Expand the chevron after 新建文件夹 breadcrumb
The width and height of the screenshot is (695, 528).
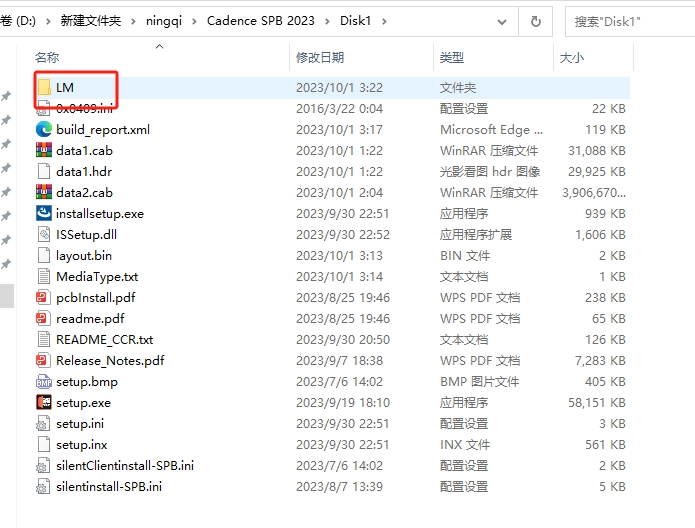click(133, 21)
